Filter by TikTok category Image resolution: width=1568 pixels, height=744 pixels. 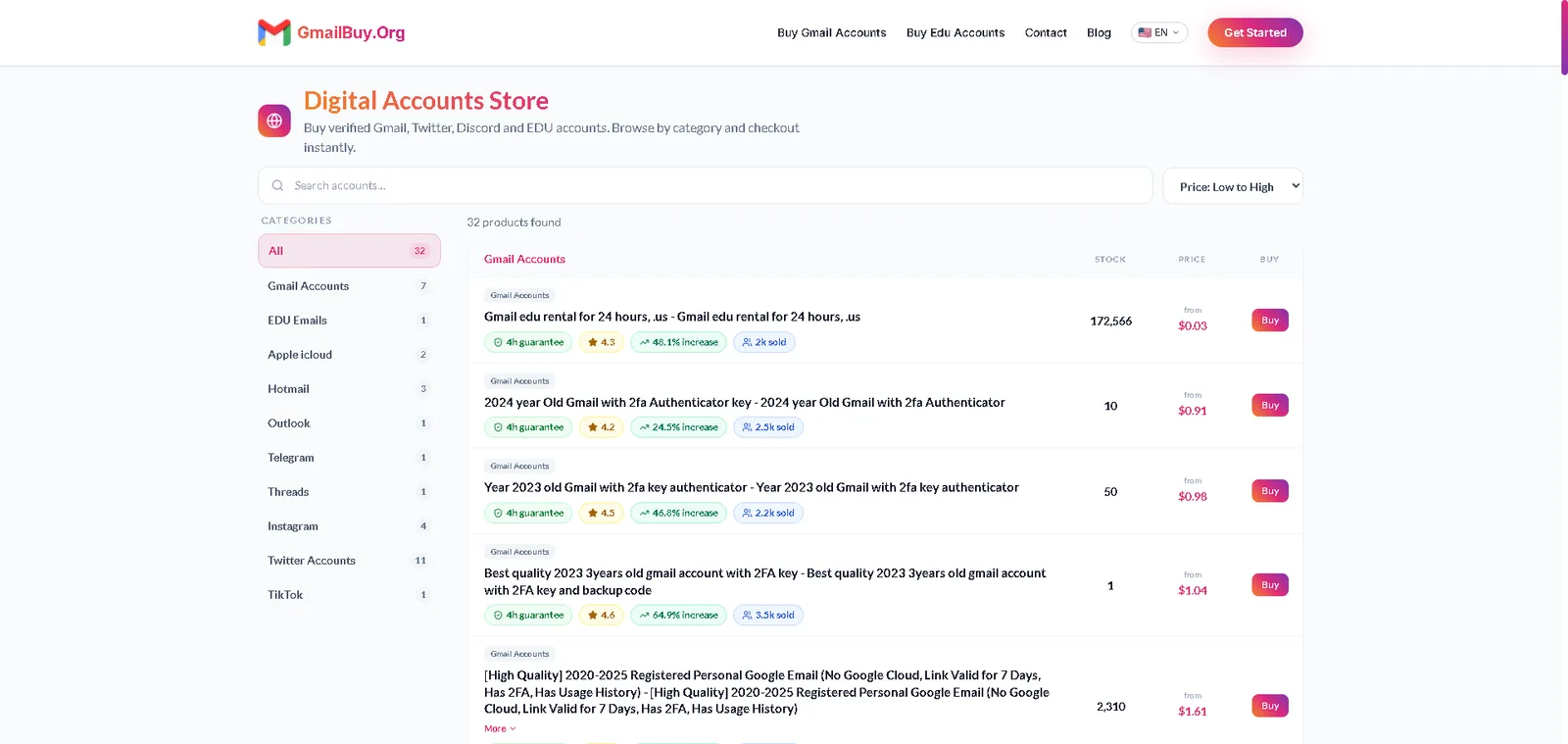click(349, 595)
